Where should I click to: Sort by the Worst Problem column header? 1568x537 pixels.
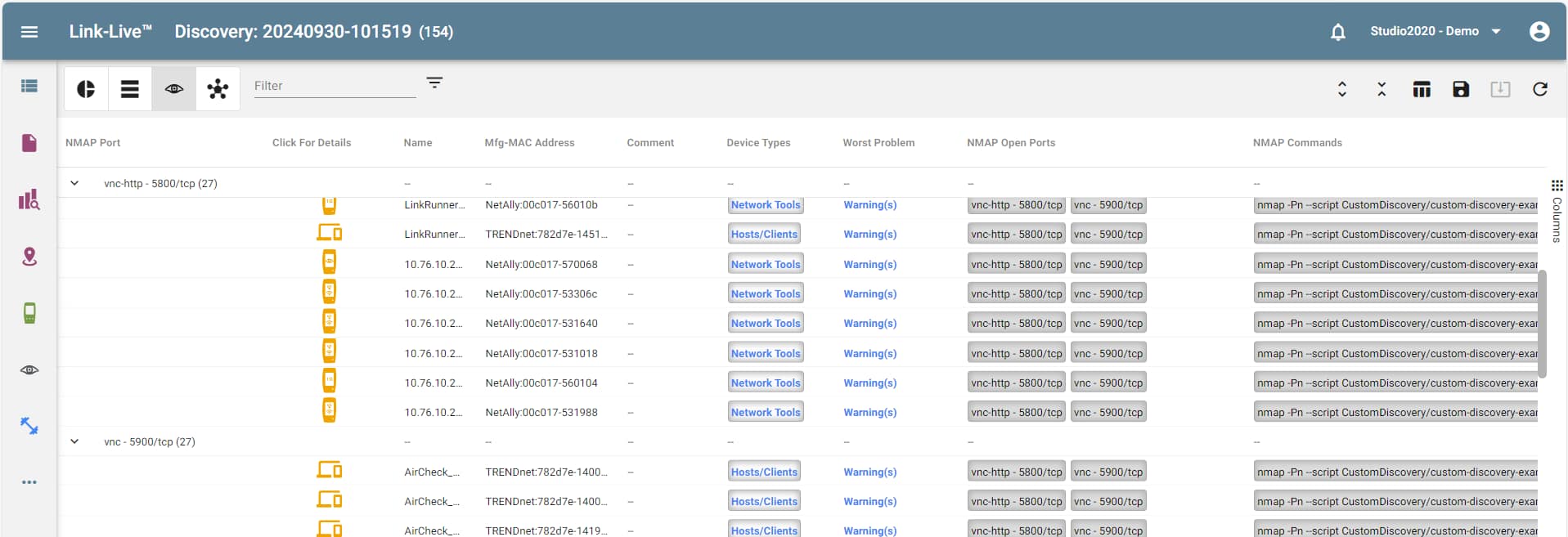878,142
